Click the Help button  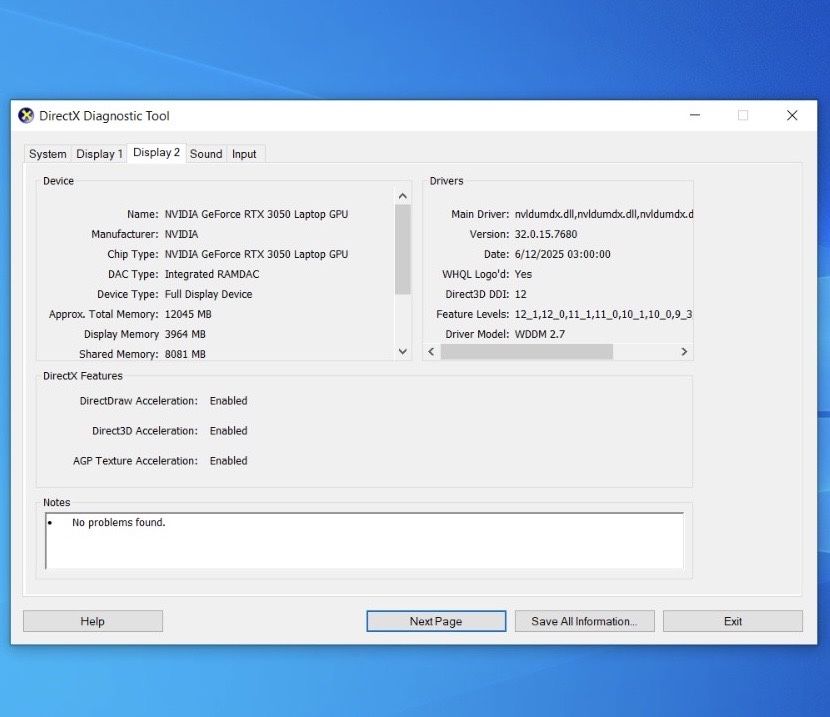(x=93, y=621)
